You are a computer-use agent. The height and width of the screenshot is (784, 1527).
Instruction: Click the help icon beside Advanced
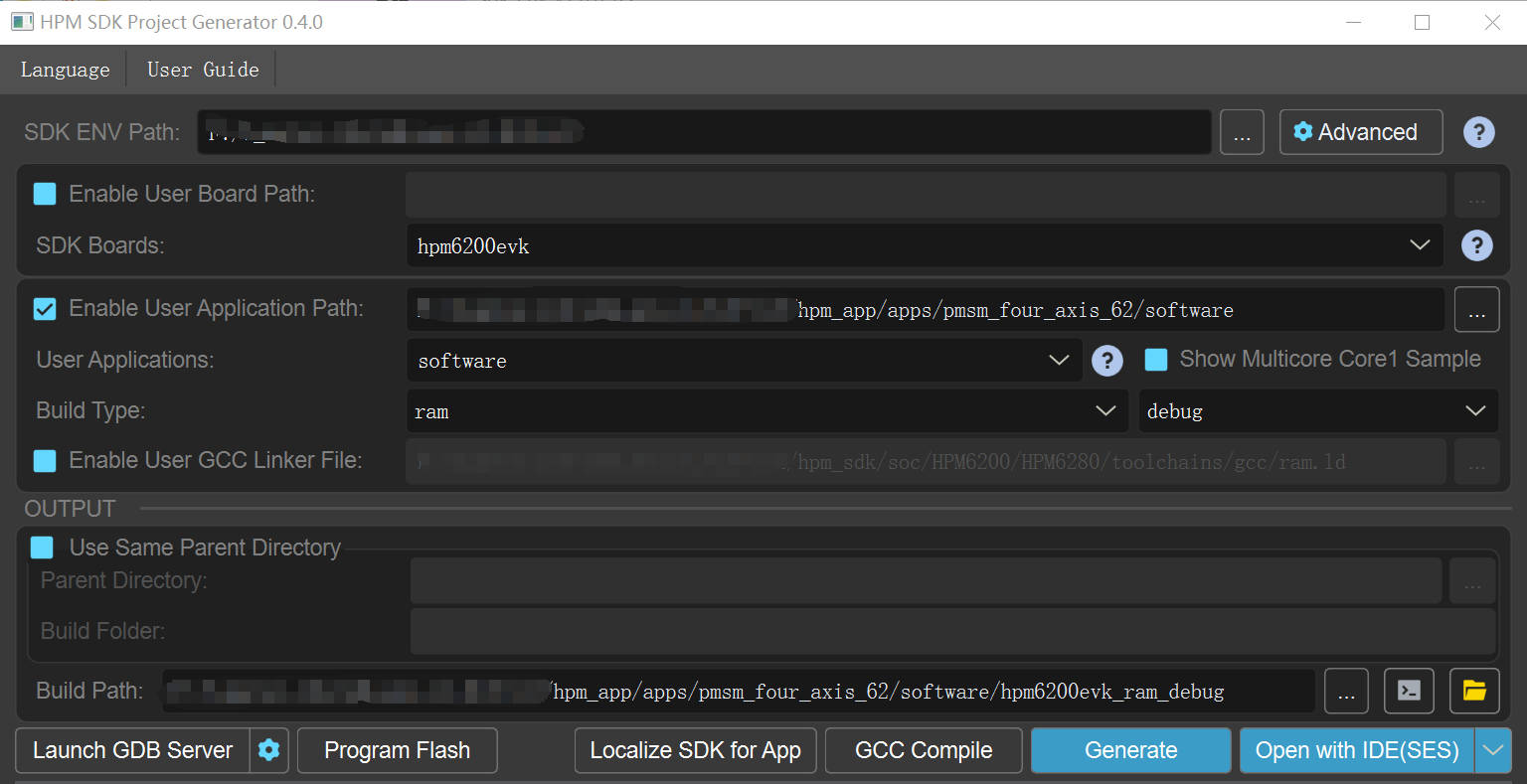(x=1478, y=132)
